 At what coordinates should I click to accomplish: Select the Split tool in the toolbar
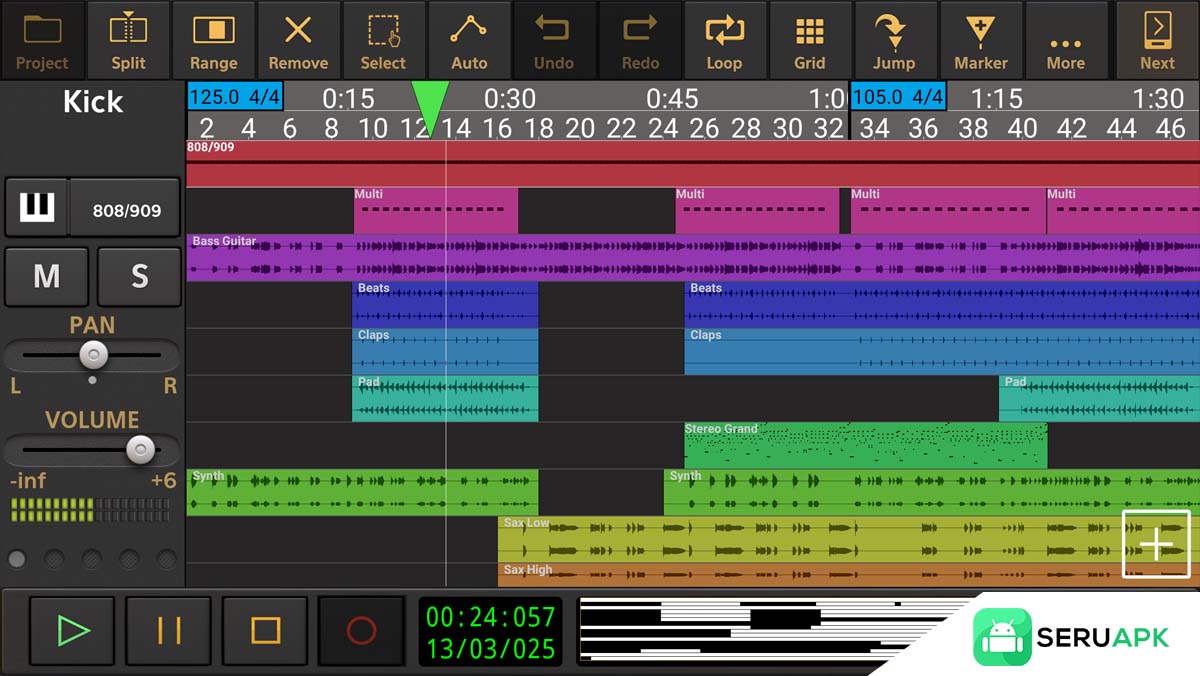pyautogui.click(x=128, y=41)
